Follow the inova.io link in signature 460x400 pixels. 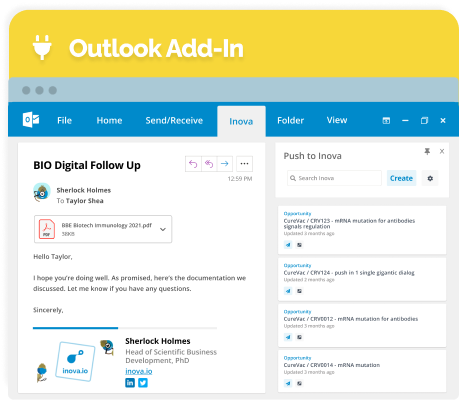tap(139, 371)
